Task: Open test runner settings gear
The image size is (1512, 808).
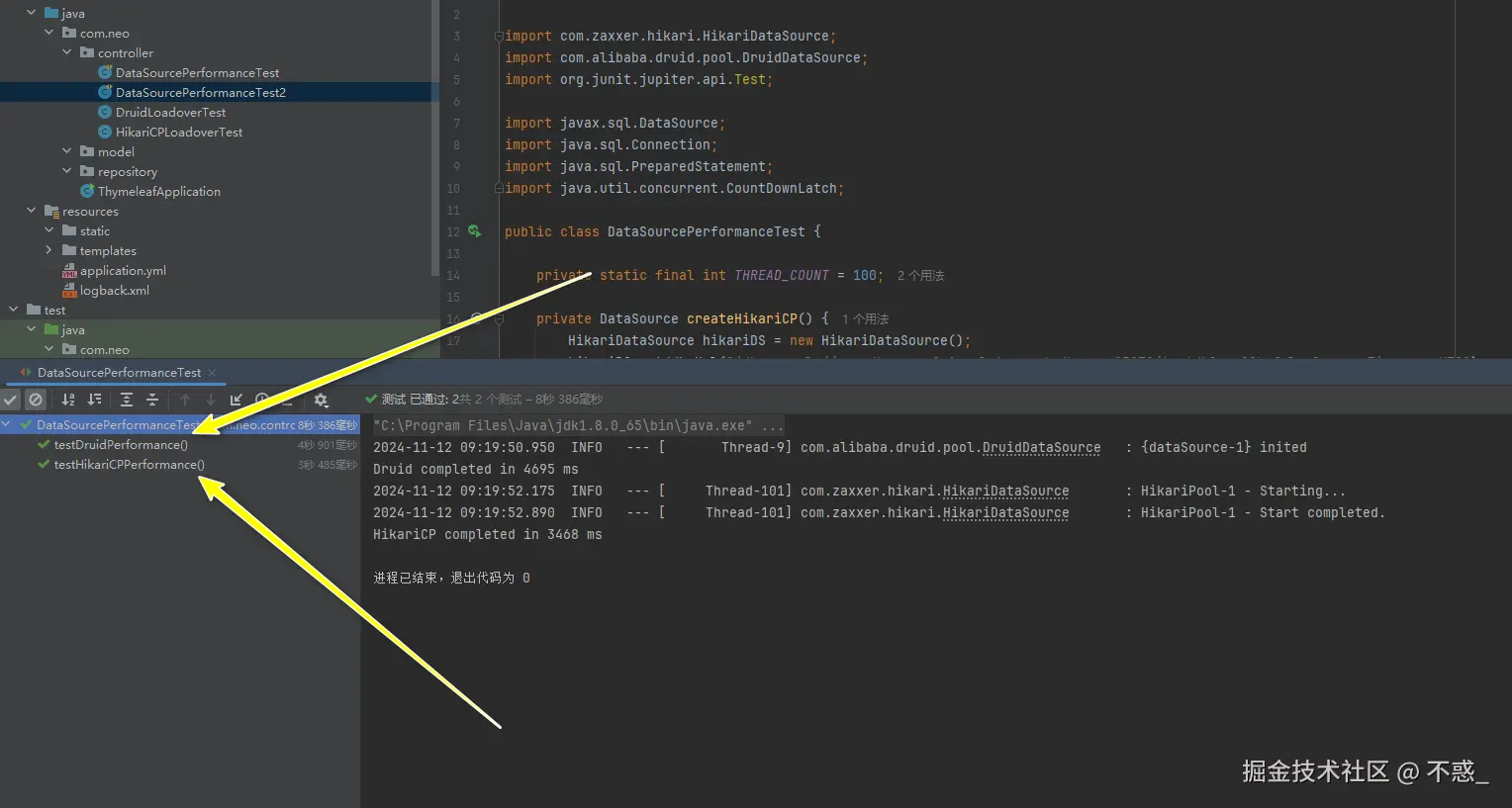Action: point(321,400)
